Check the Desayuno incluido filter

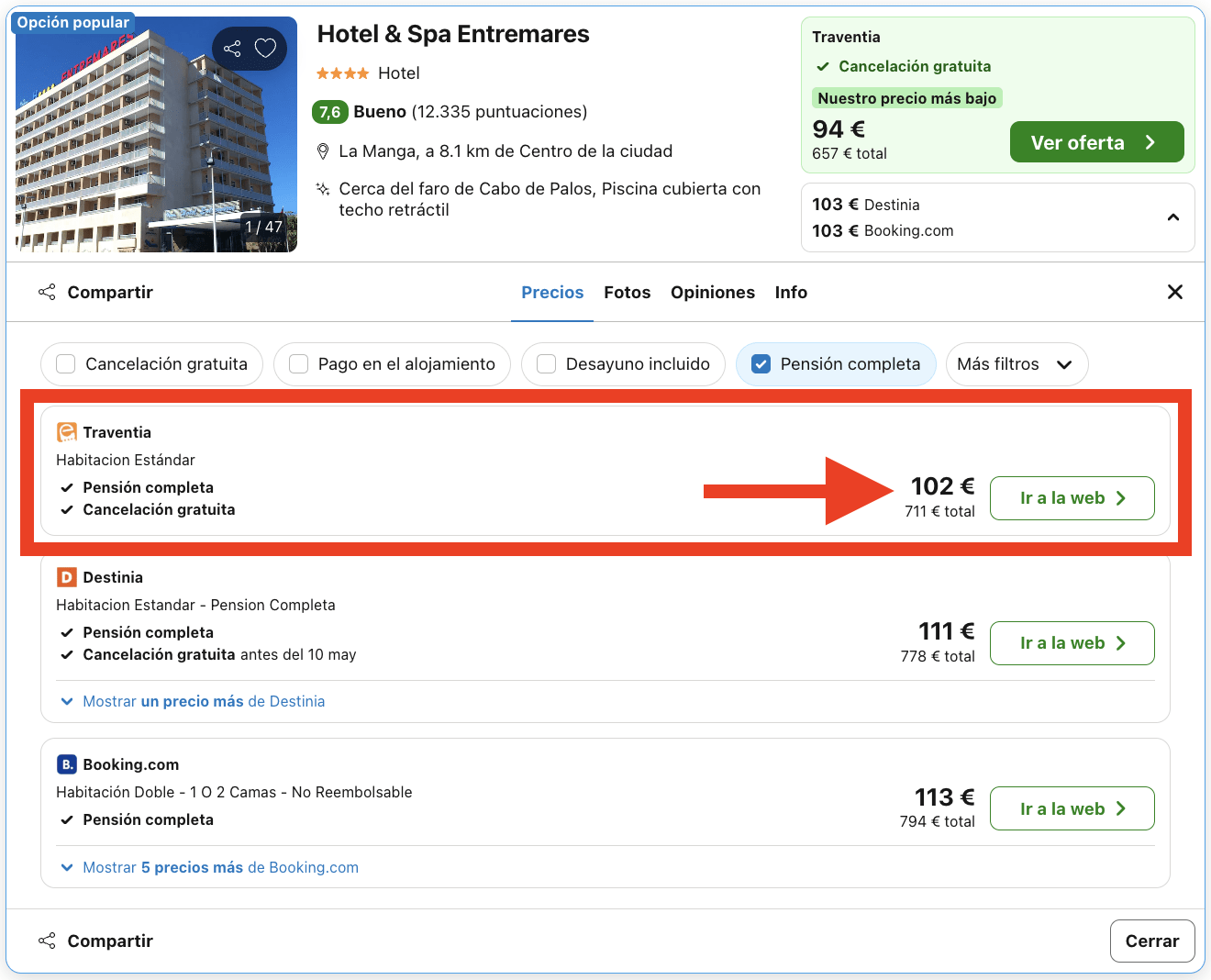(x=547, y=364)
